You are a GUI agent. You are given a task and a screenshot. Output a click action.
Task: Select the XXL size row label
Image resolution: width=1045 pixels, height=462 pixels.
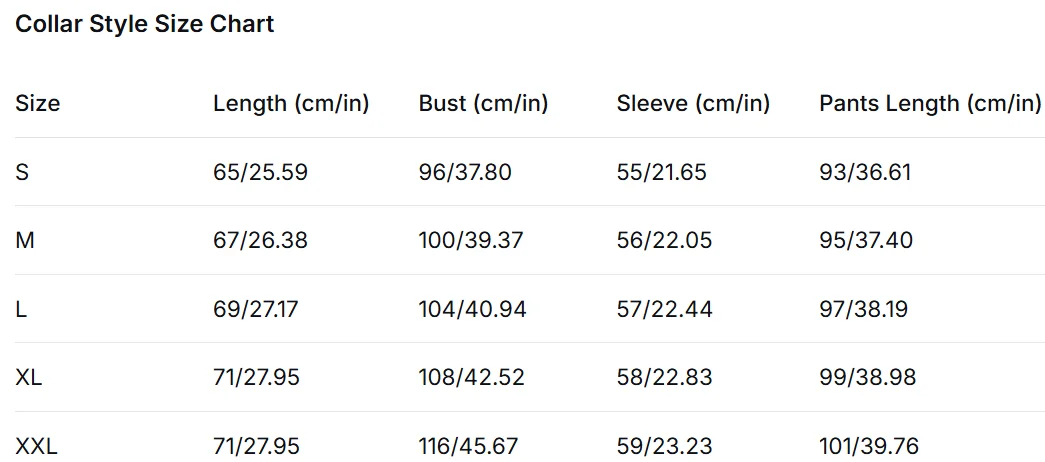37,445
